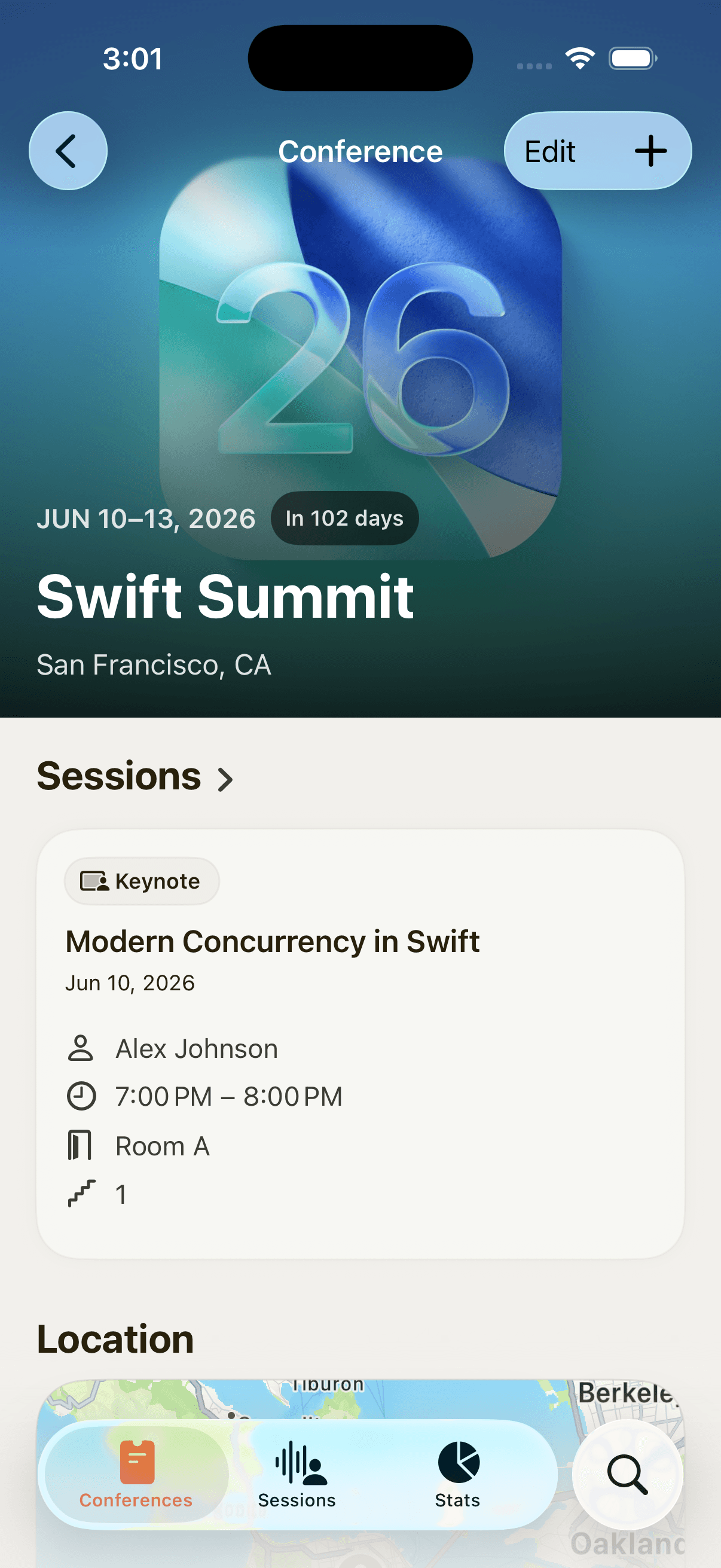The image size is (721, 1568).
Task: Select the Conferences tab
Action: pos(136,1474)
